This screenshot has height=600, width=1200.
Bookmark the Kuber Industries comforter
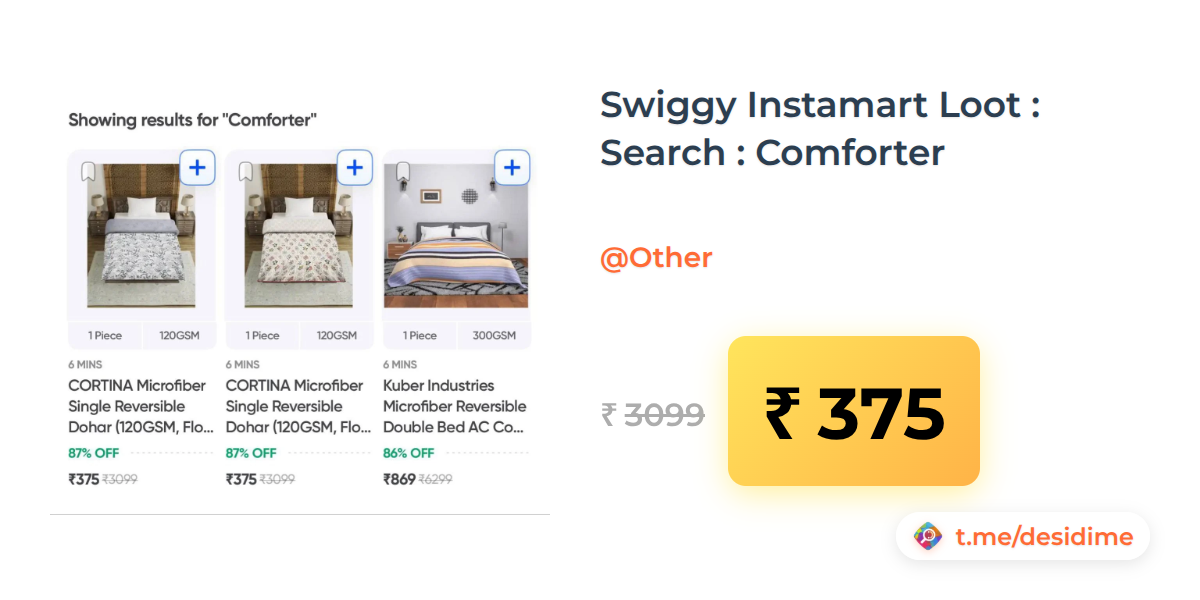point(403,172)
